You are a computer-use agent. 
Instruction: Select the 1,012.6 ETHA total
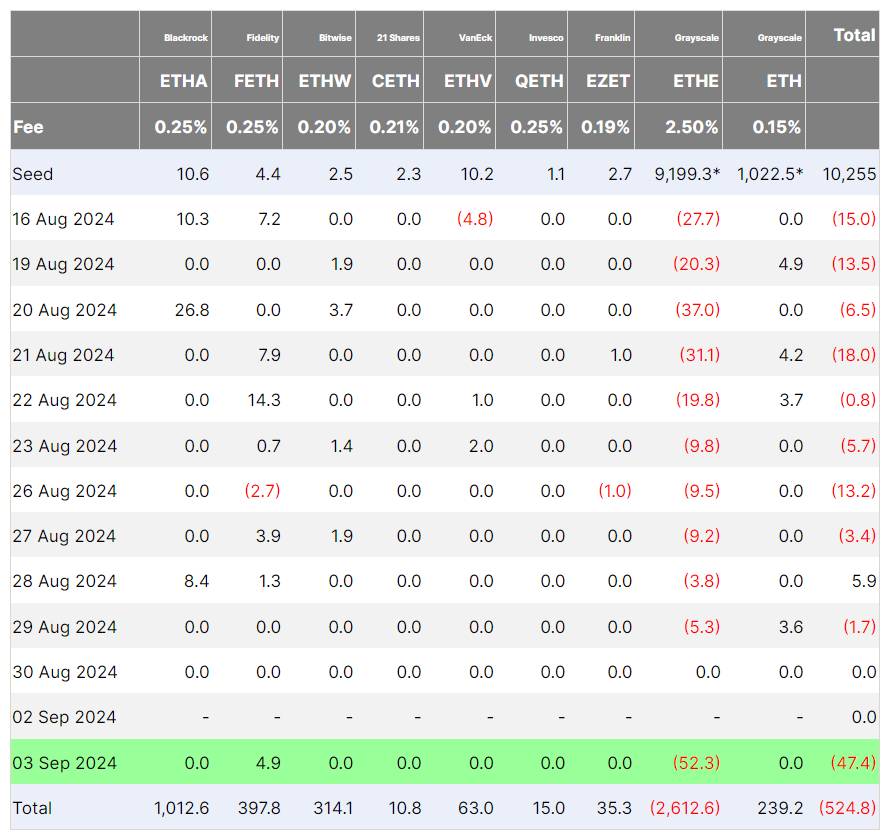tap(181, 808)
